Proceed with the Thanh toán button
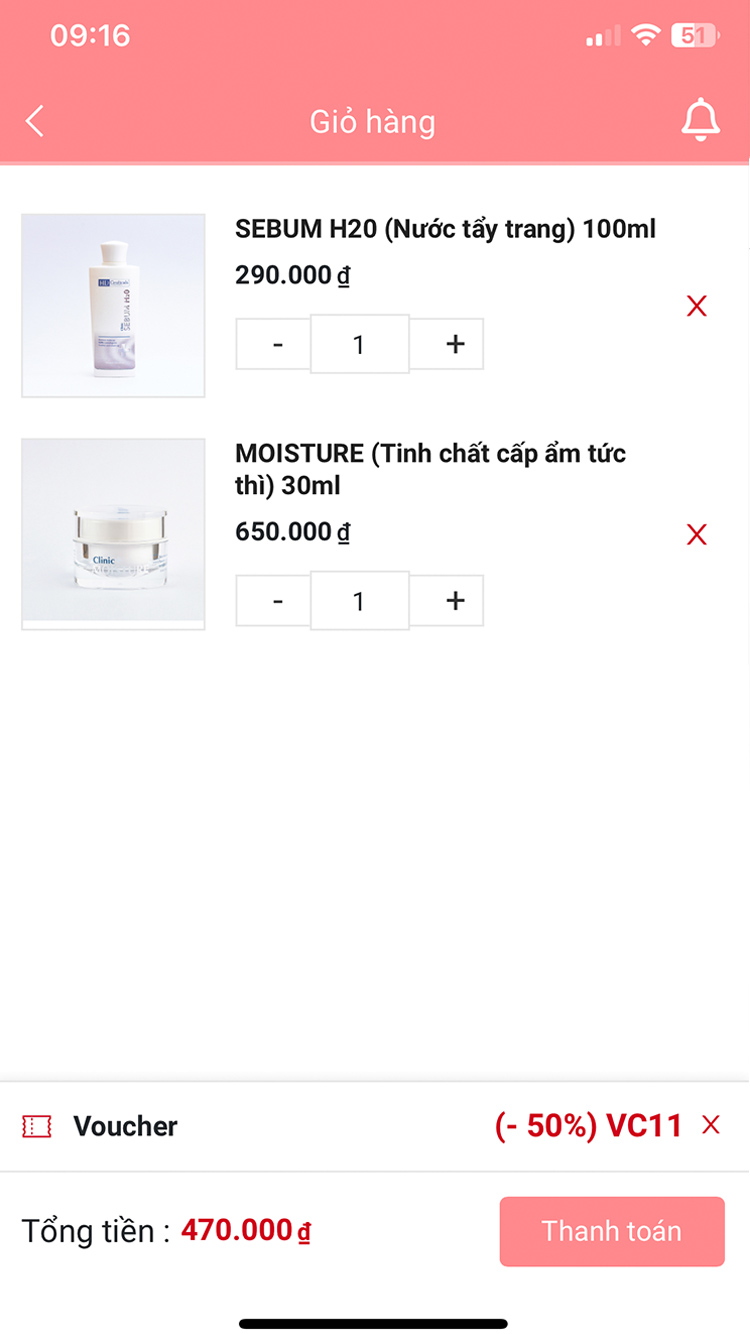Image resolution: width=750 pixels, height=1334 pixels. tap(612, 1231)
